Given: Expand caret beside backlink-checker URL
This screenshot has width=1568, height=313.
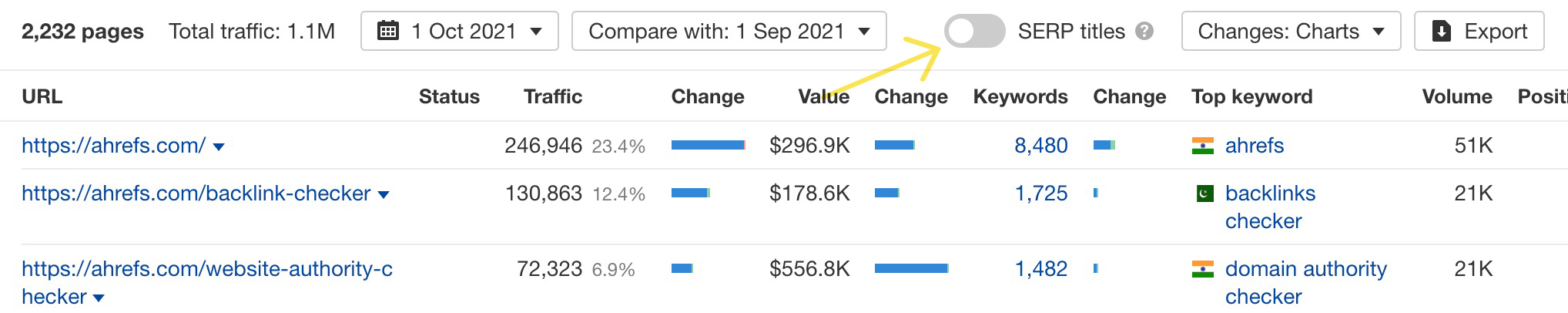Looking at the screenshot, I should coord(384,195).
